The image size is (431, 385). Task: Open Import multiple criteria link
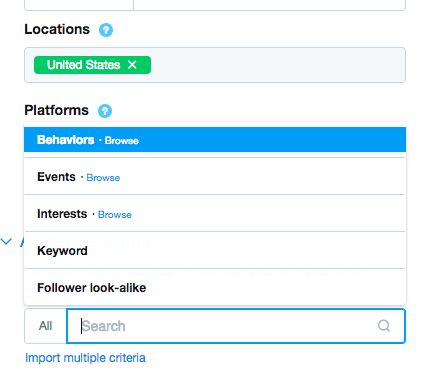click(x=85, y=358)
